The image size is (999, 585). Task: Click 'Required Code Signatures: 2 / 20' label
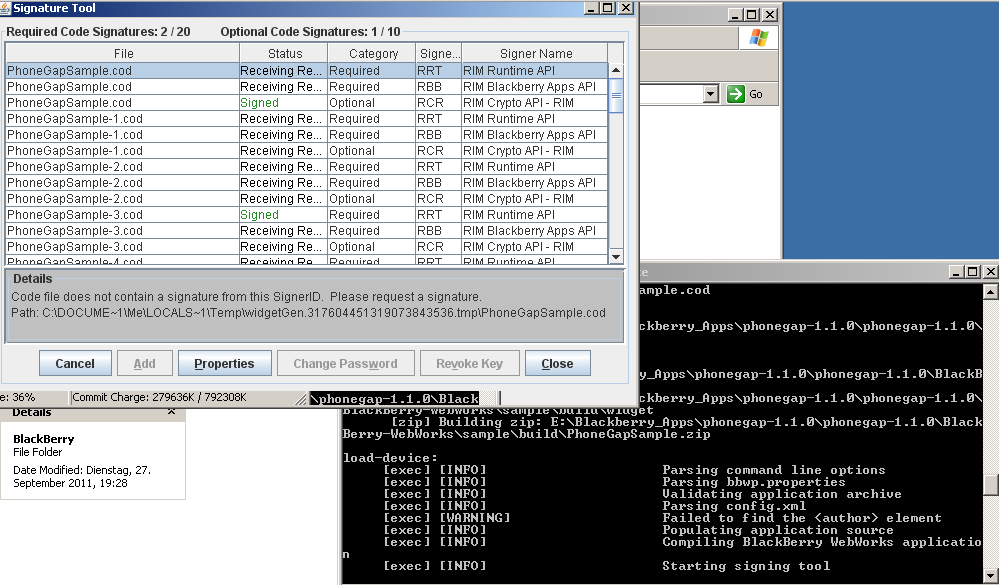(98, 32)
